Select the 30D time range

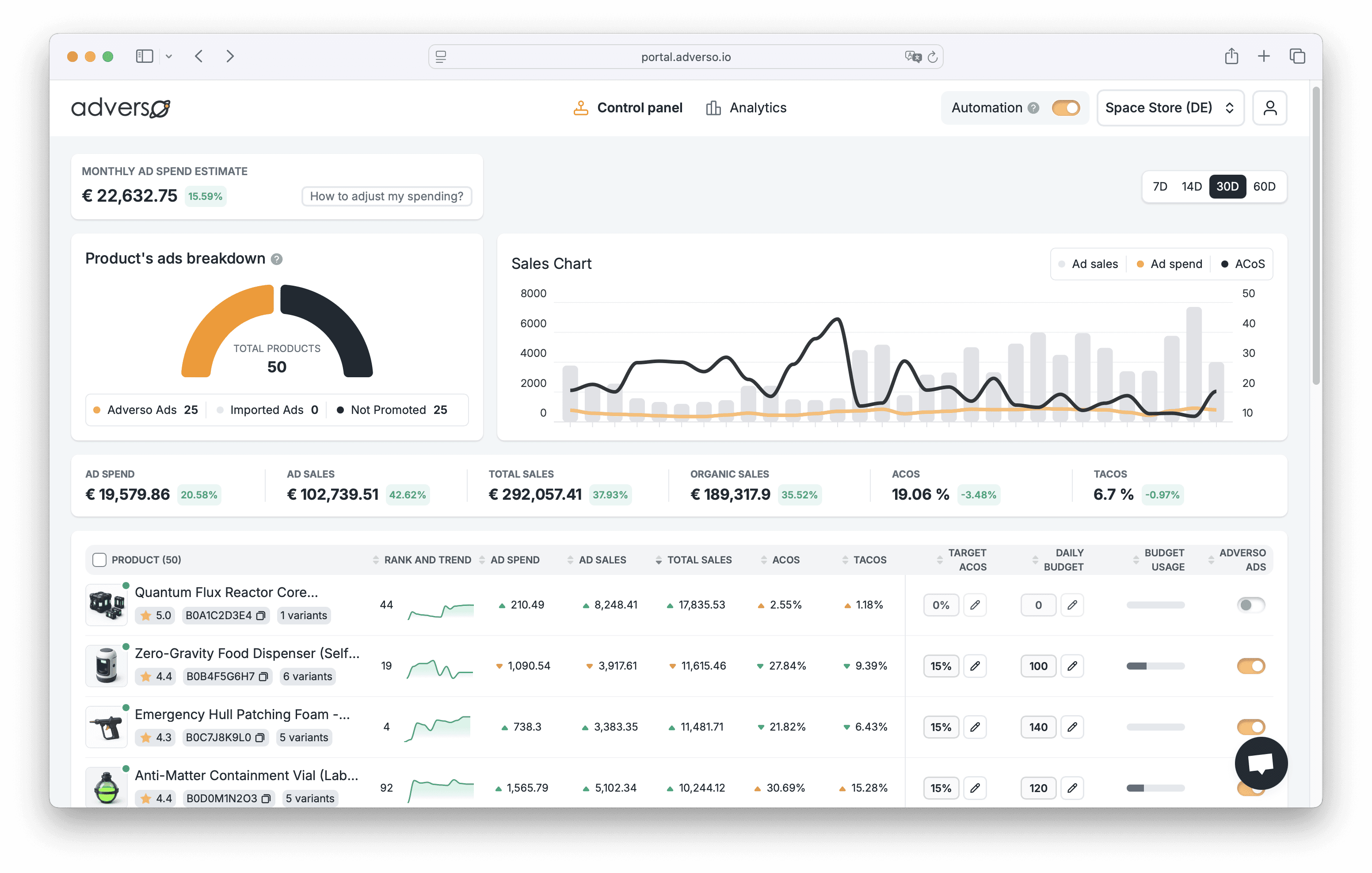click(x=1227, y=187)
